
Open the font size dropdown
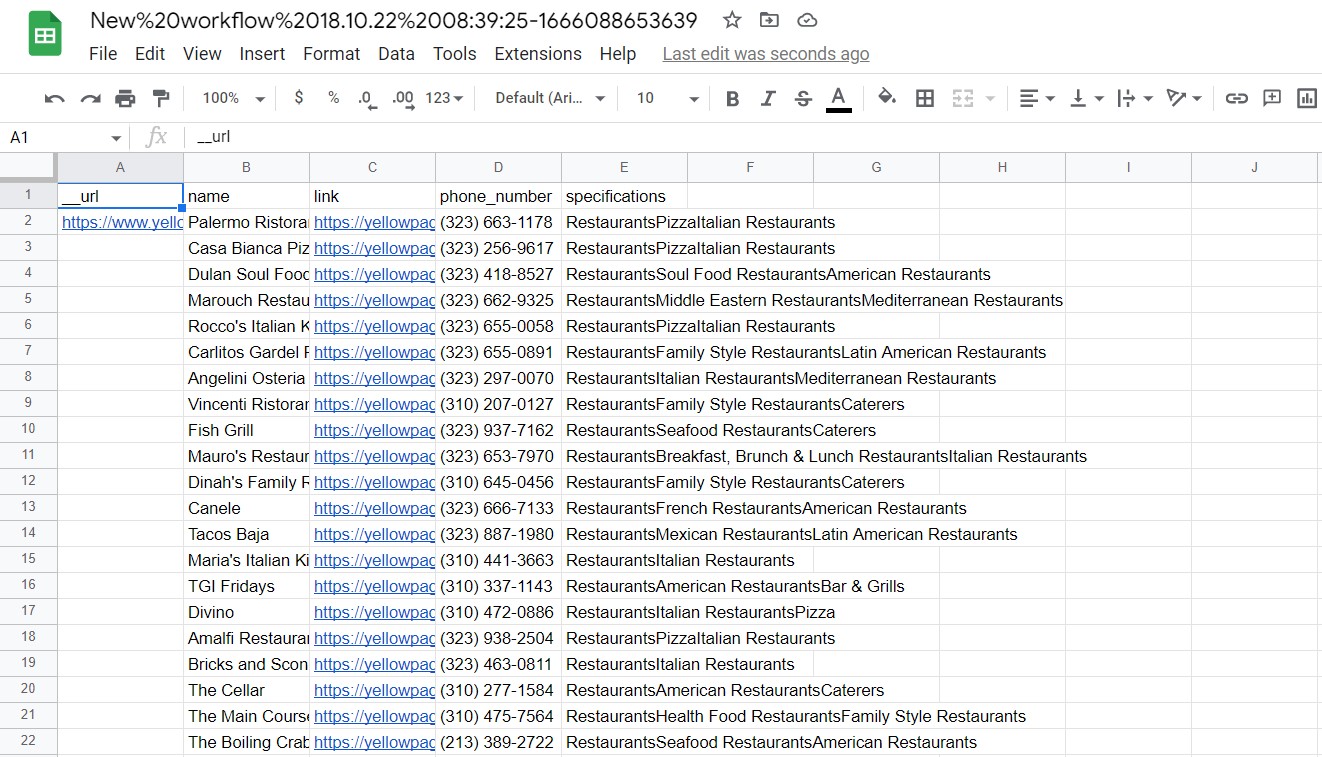667,98
